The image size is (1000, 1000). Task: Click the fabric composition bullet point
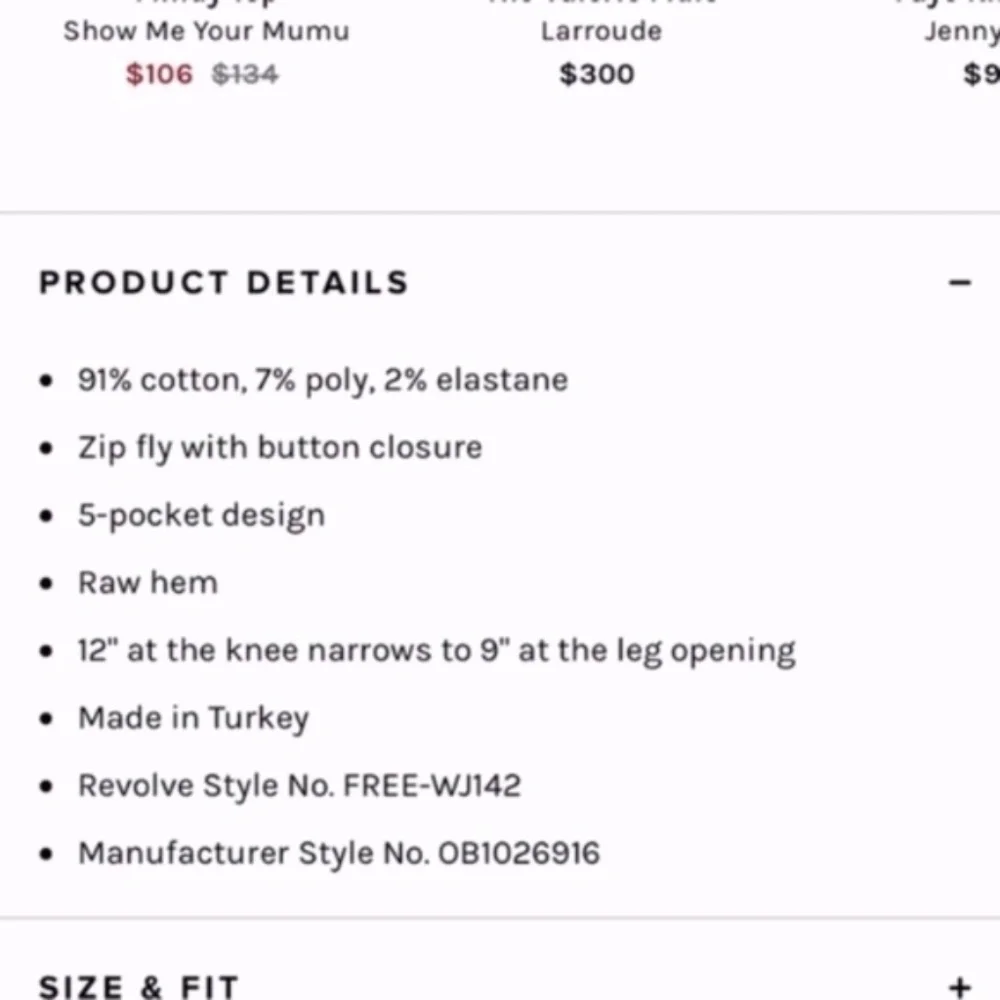(322, 380)
